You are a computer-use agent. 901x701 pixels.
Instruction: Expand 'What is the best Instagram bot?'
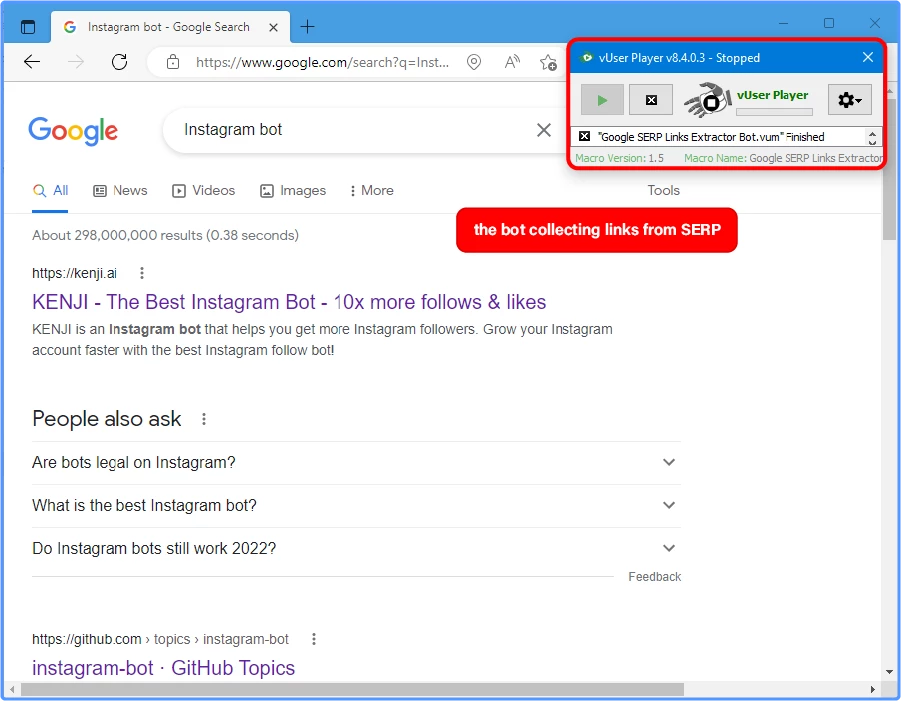click(356, 506)
